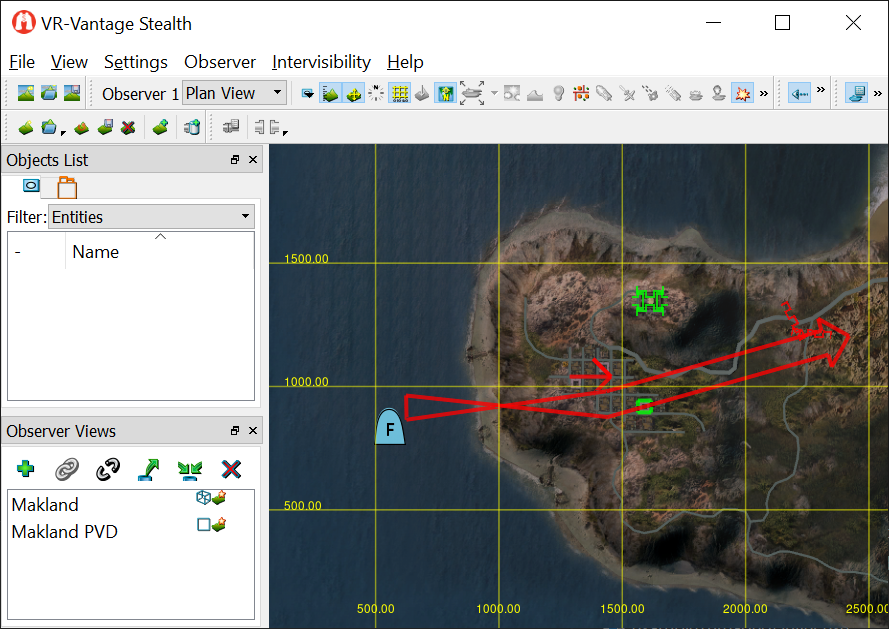Image resolution: width=889 pixels, height=629 pixels.
Task: Click the gray surface-normal plumb icon
Action: pyautogui.click(x=422, y=94)
